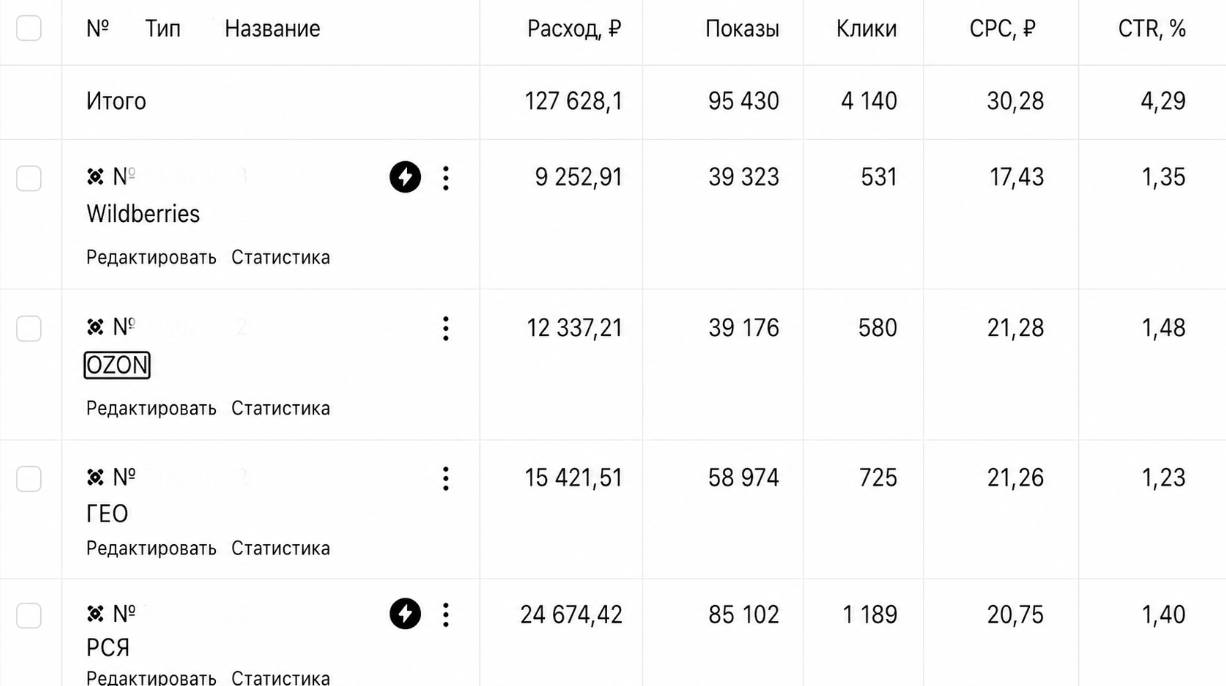Click the lightning bolt icon in the РСЯ row
The width and height of the screenshot is (1226, 686).
(x=405, y=614)
